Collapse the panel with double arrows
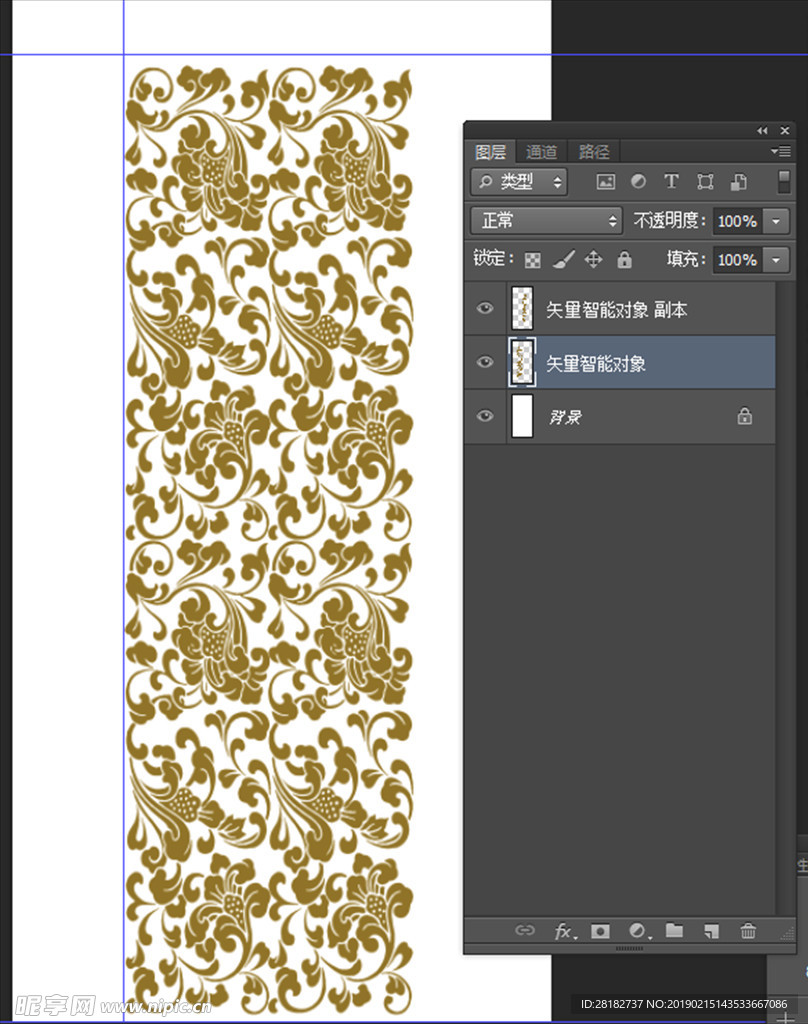Viewport: 808px width, 1024px height. [762, 131]
